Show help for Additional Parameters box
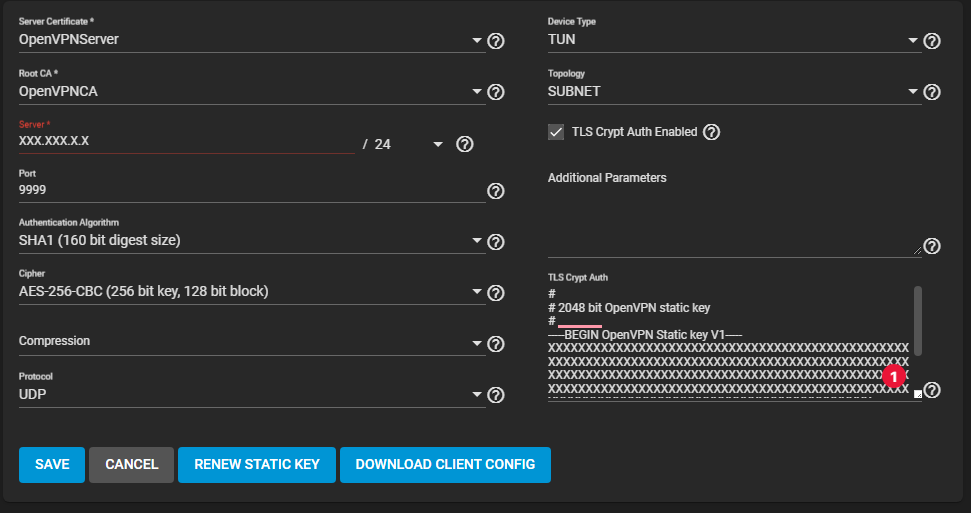The height and width of the screenshot is (513, 971). (x=932, y=246)
